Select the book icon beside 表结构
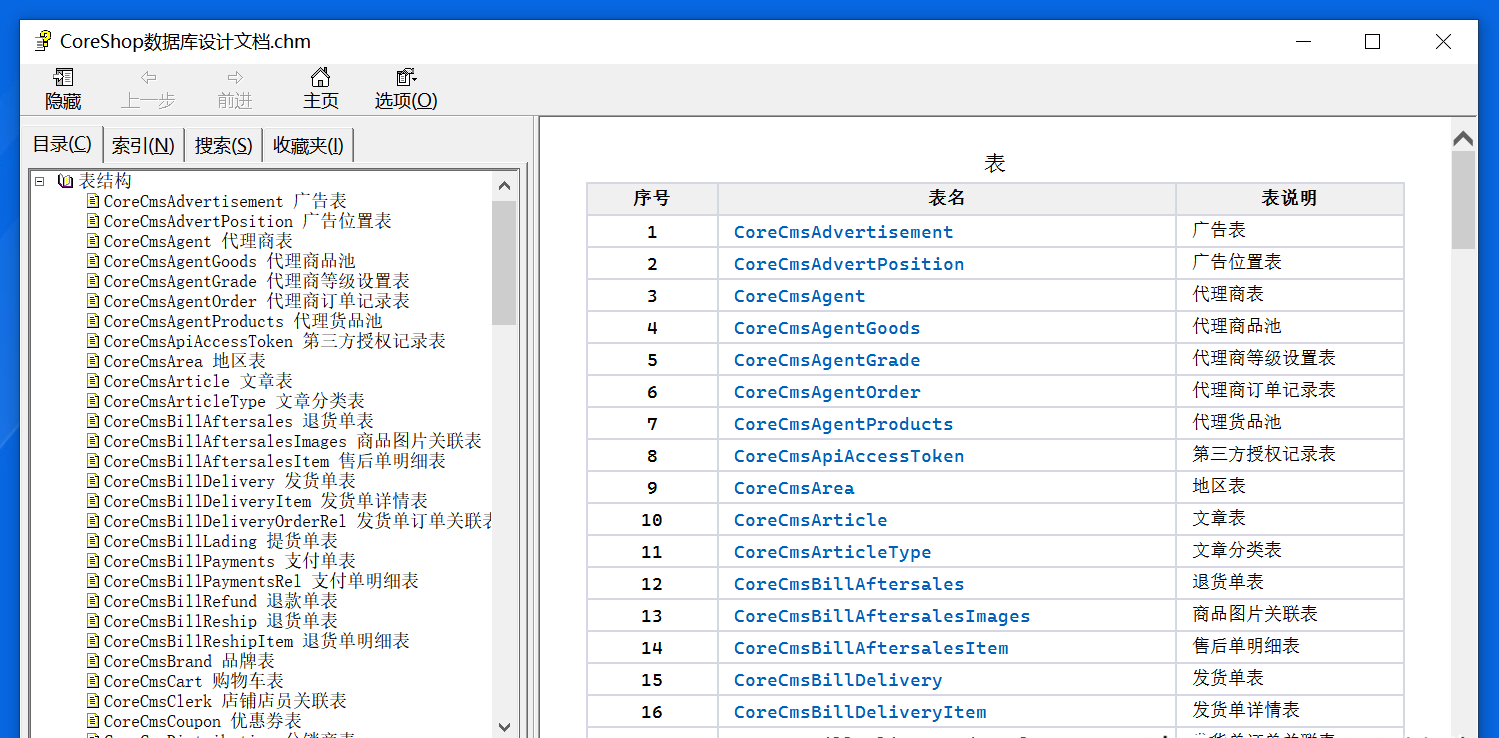1499x738 pixels. 66,181
